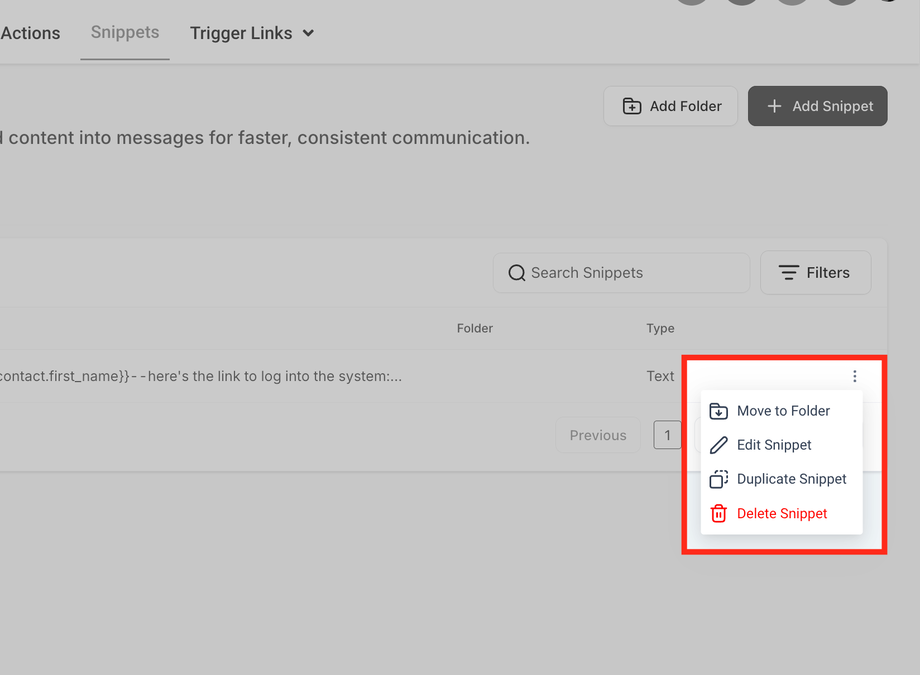920x675 pixels.
Task: Select Delete Snippet from the menu
Action: [x=782, y=513]
